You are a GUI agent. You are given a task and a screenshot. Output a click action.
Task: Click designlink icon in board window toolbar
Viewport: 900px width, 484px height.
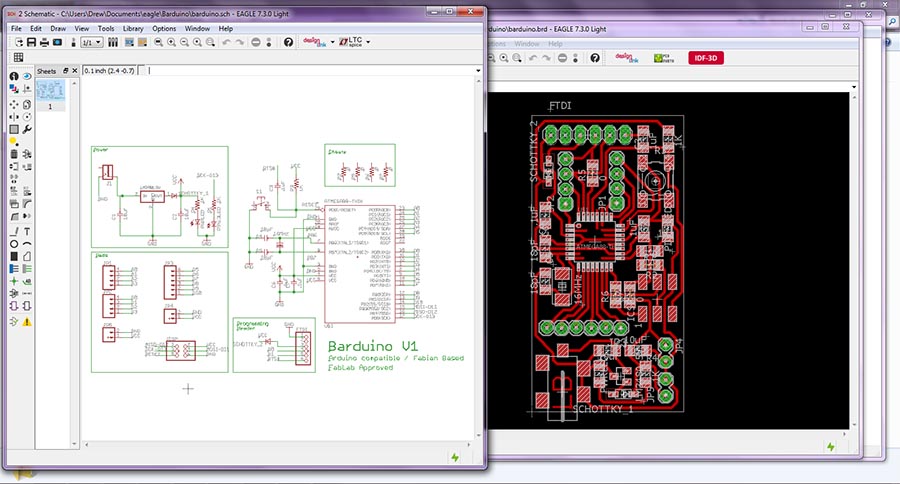(626, 58)
